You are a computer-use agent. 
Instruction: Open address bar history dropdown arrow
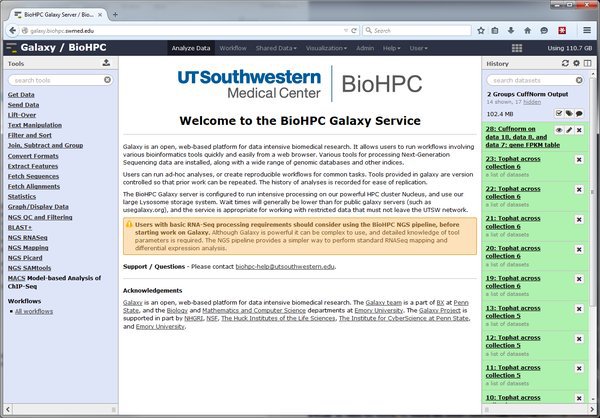346,31
